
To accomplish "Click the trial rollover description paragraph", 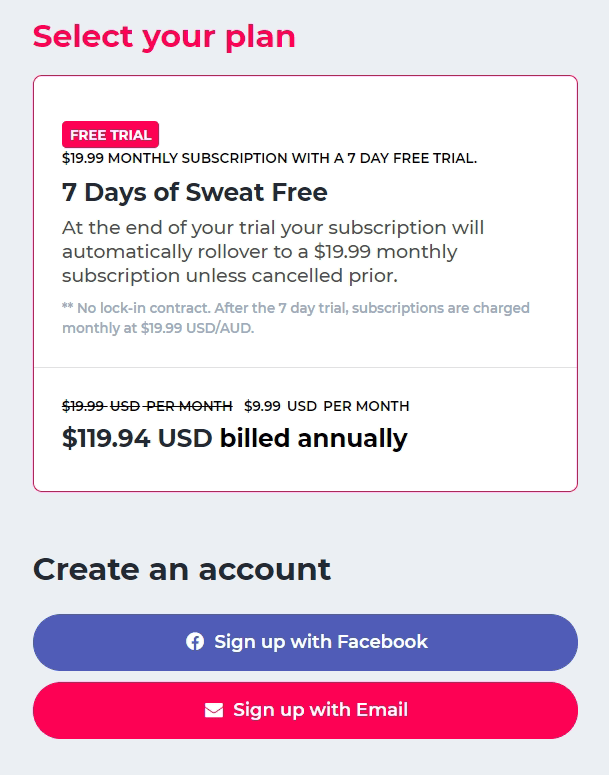I will [273, 252].
